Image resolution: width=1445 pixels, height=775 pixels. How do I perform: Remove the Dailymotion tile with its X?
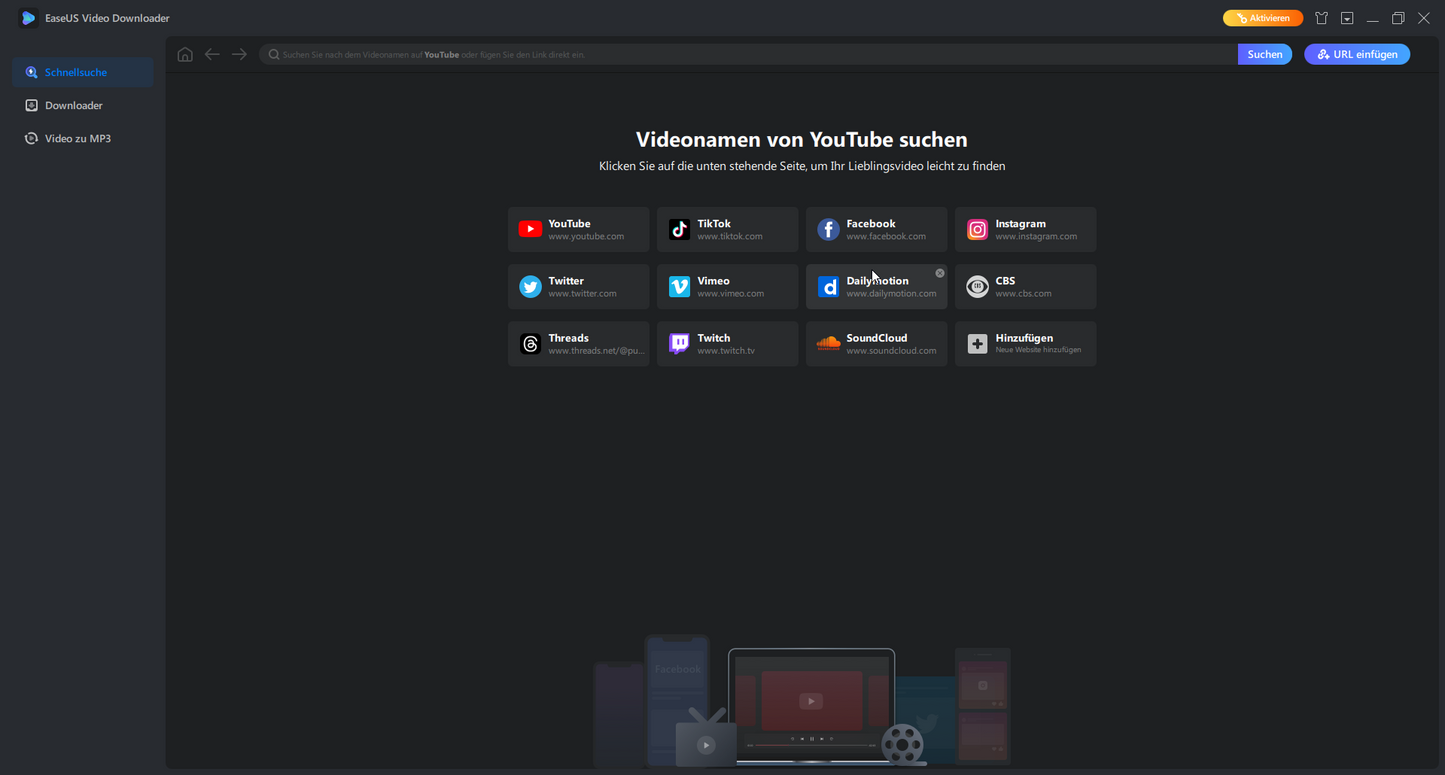940,273
